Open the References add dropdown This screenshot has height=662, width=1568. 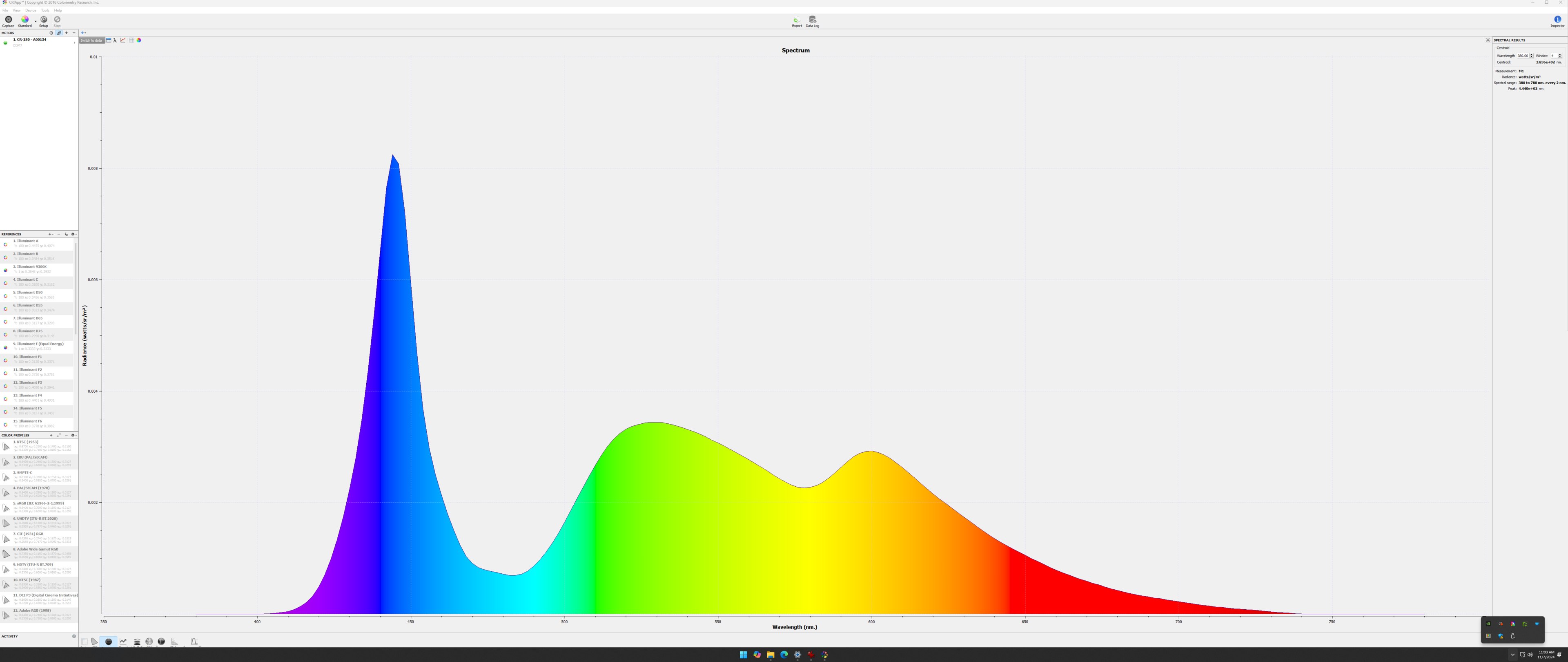point(51,234)
